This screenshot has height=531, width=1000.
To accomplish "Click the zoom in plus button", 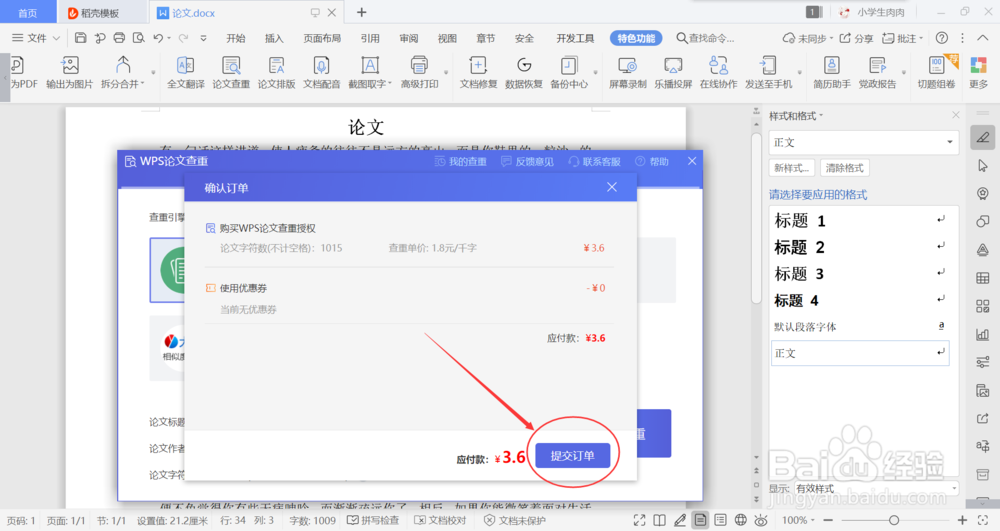I will 962,520.
